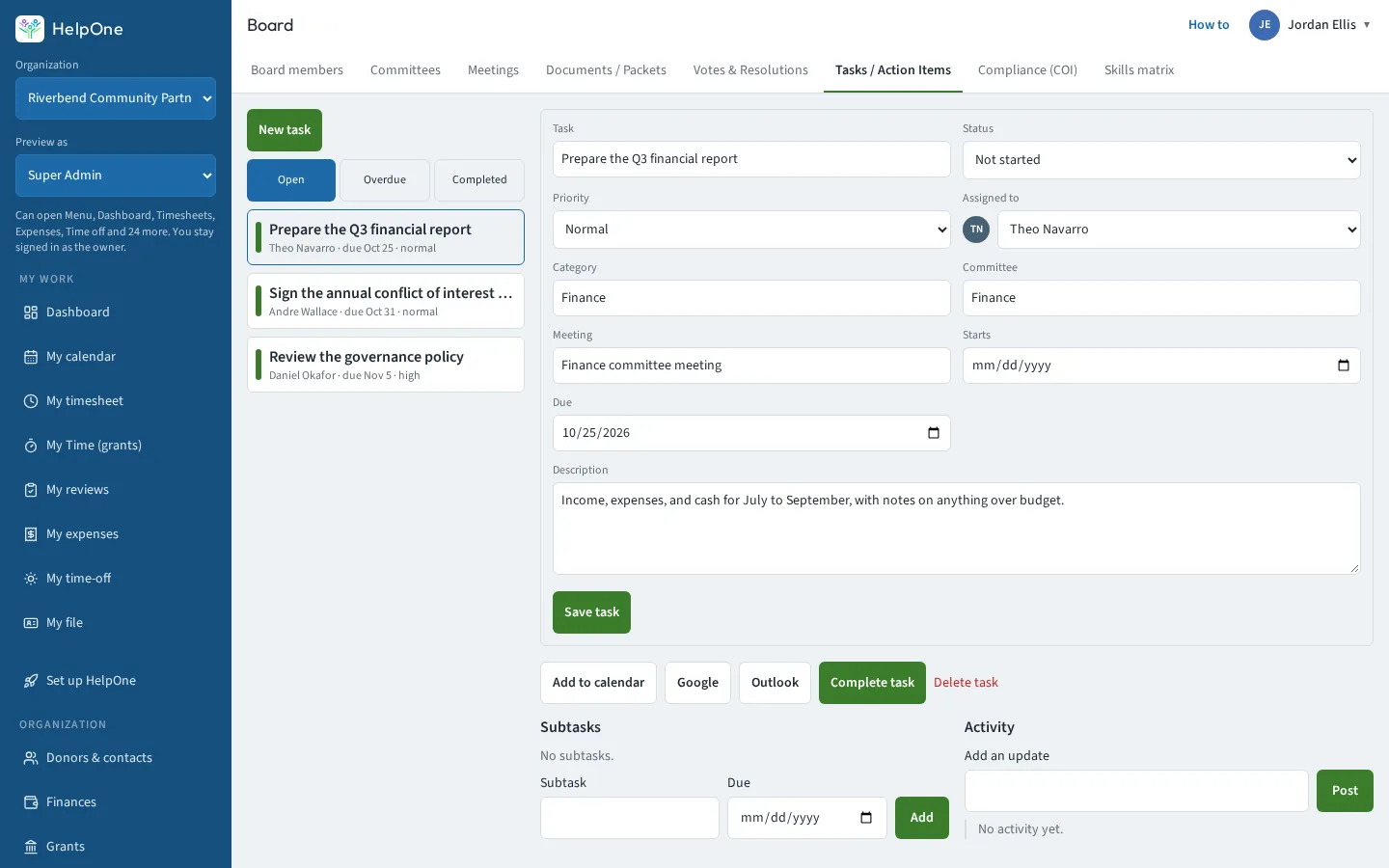Select Sign the annual conflict of interest task
This screenshot has height=868, width=1389.
(386, 301)
